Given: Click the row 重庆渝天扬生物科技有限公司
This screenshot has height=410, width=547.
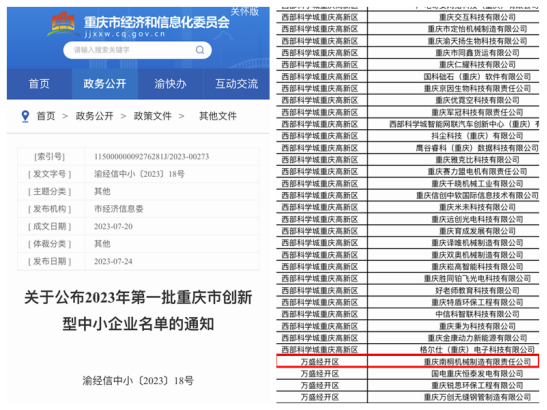Looking at the screenshot, I should 407,41.
